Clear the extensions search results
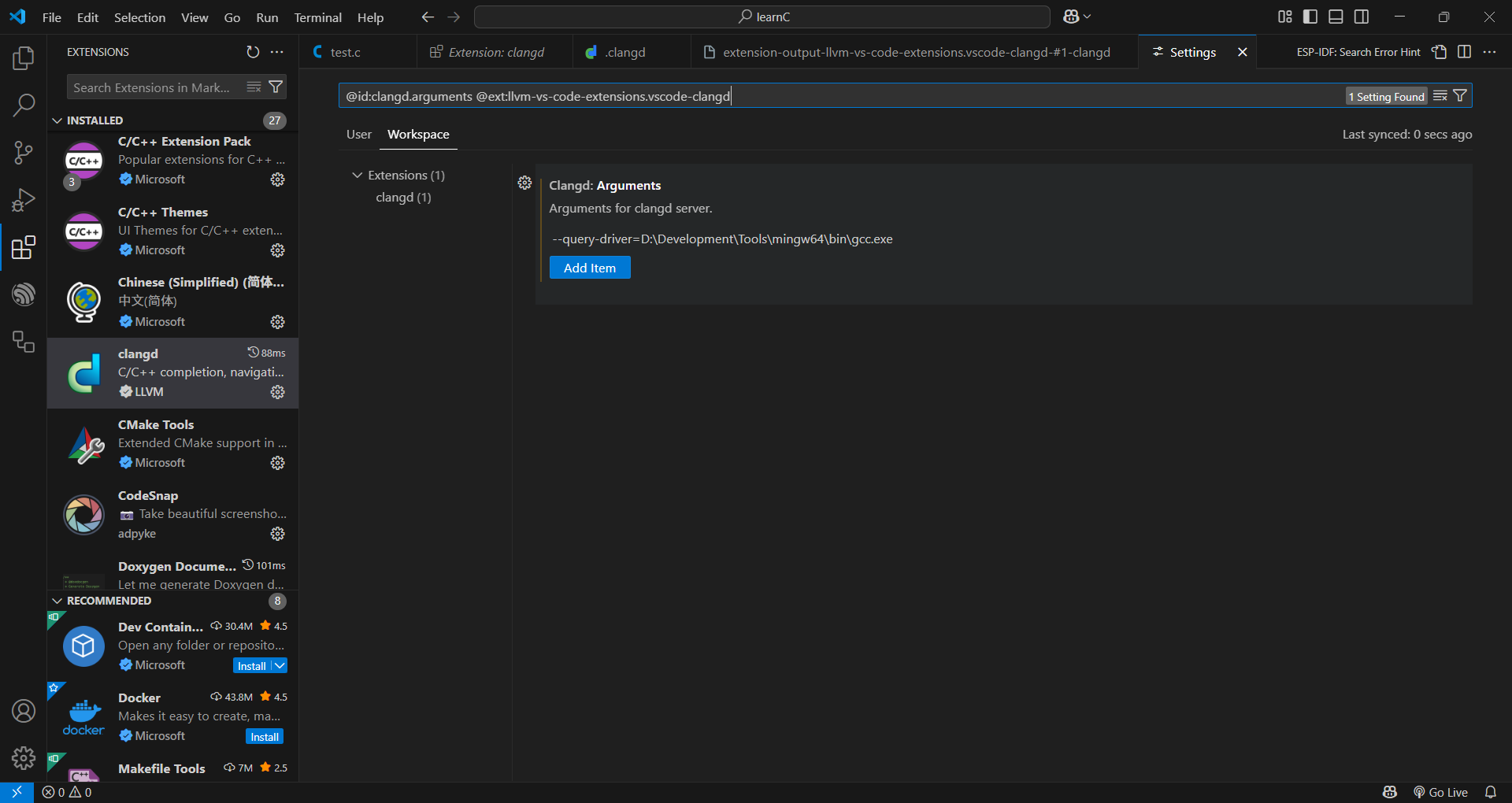Viewport: 1512px width, 803px height. (x=254, y=87)
